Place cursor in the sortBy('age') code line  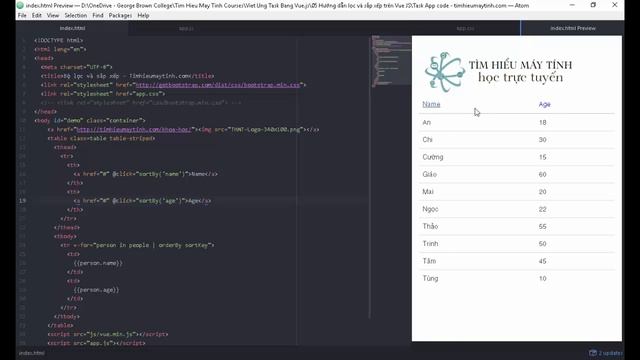142,200
